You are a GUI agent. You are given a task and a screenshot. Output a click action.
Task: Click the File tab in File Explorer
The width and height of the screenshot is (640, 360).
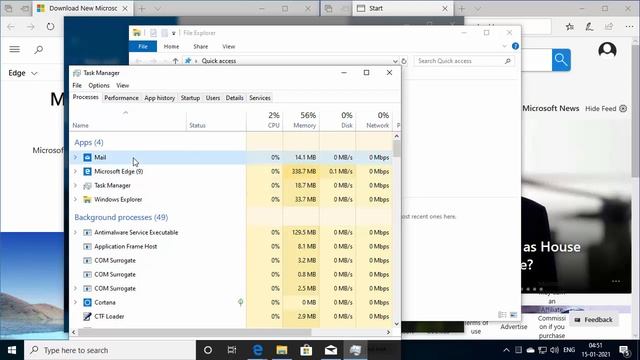tap(143, 47)
